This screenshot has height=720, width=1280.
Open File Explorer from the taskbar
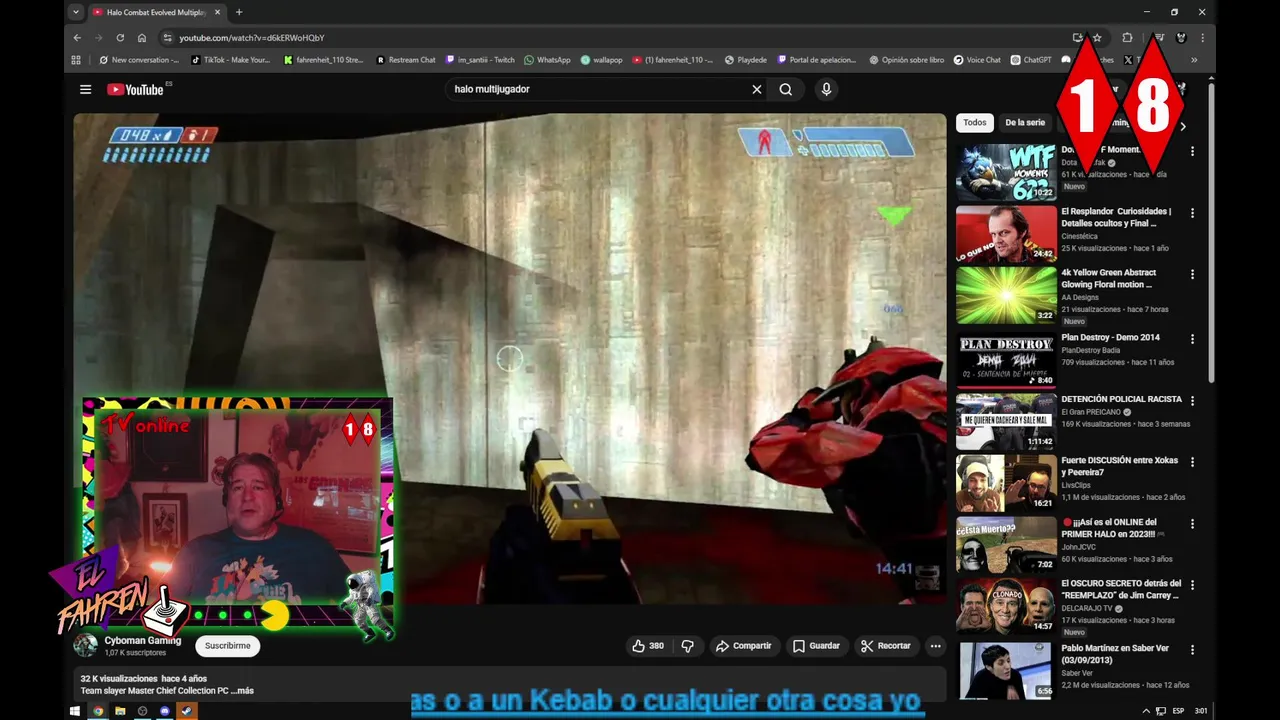click(120, 711)
